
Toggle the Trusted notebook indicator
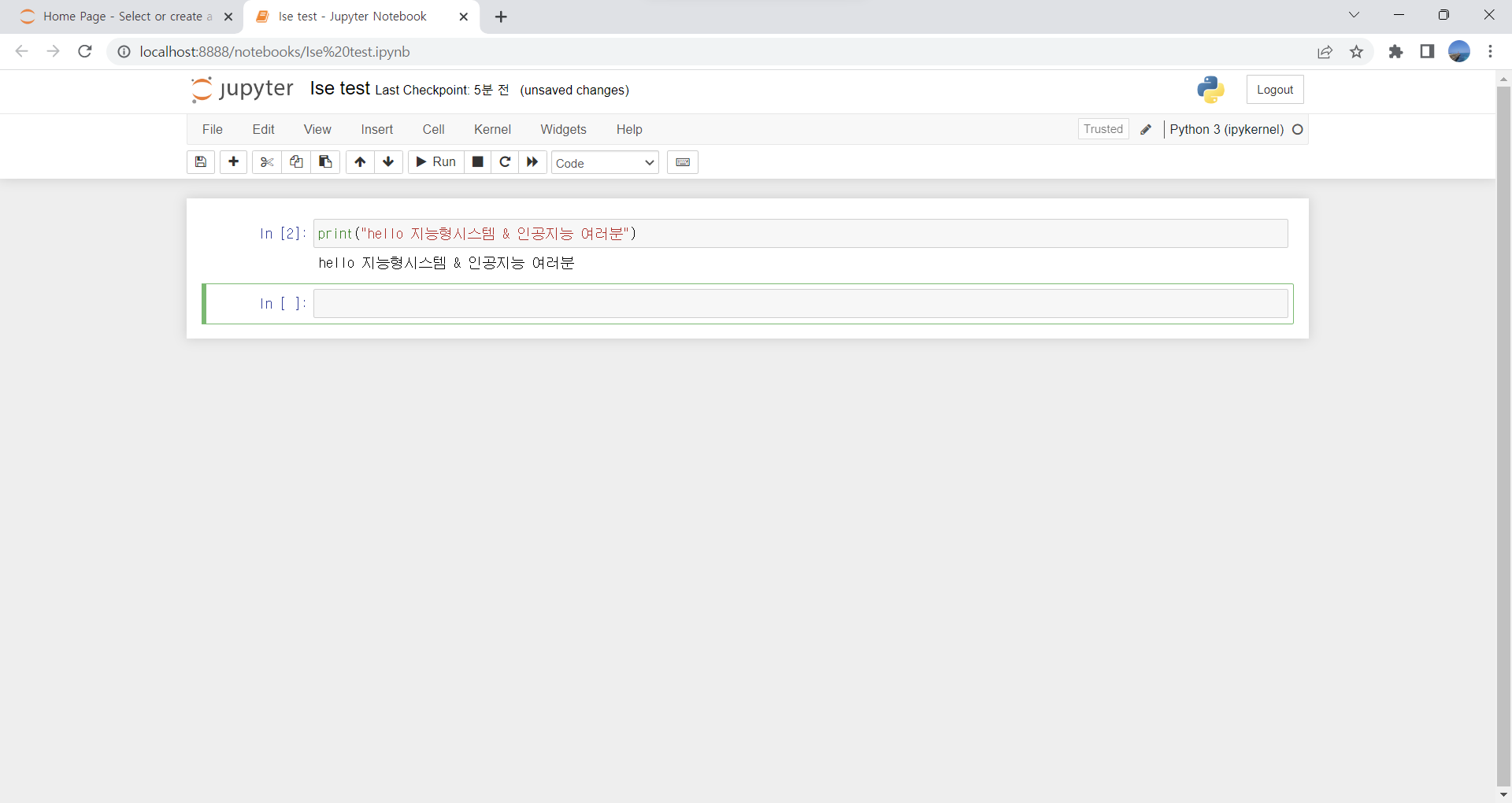(1102, 129)
